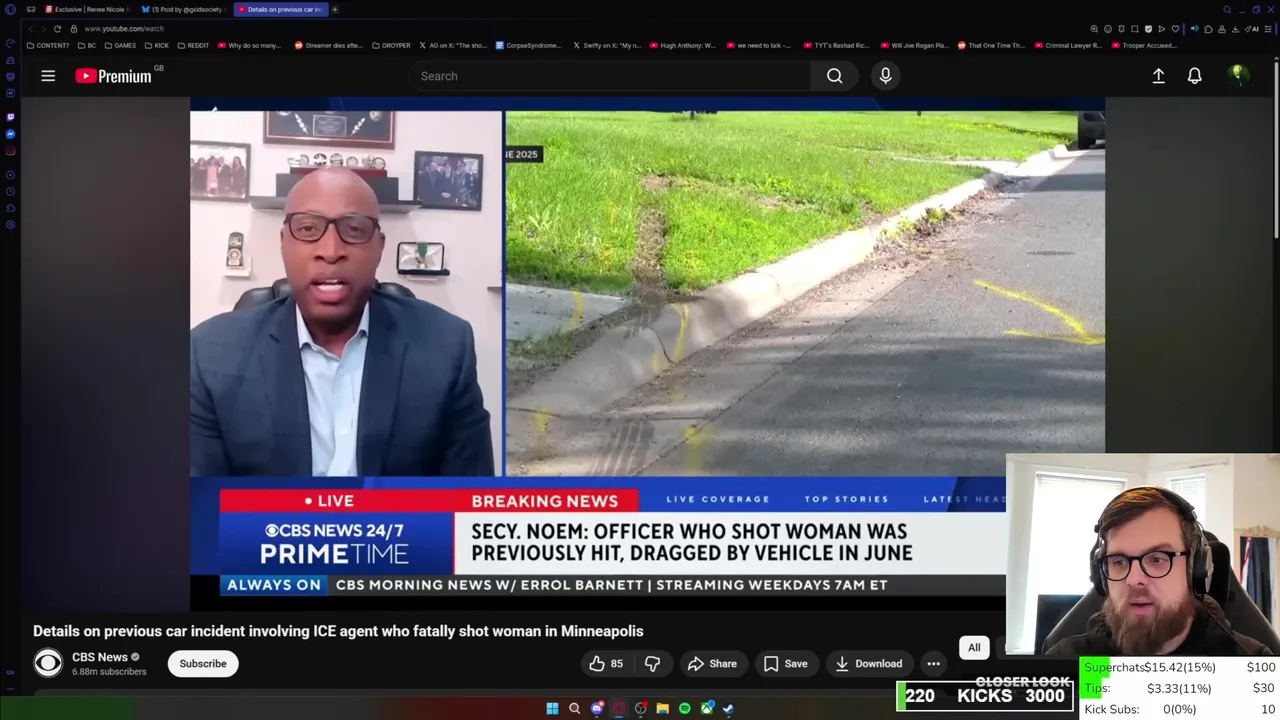Select the Details on previous car tab

coord(279,9)
